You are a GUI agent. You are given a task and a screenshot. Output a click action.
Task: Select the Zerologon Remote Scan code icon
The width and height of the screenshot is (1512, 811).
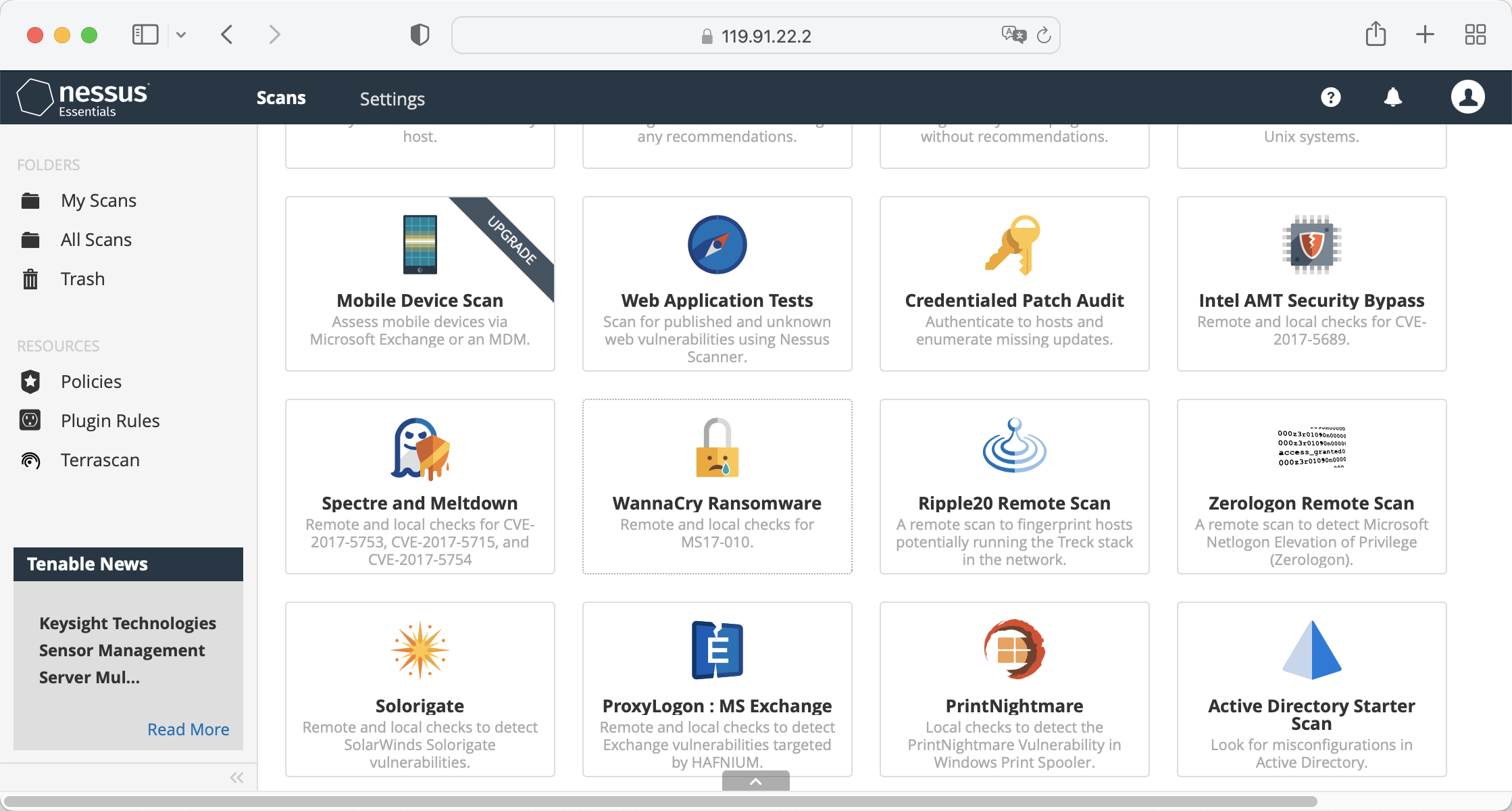[1311, 447]
